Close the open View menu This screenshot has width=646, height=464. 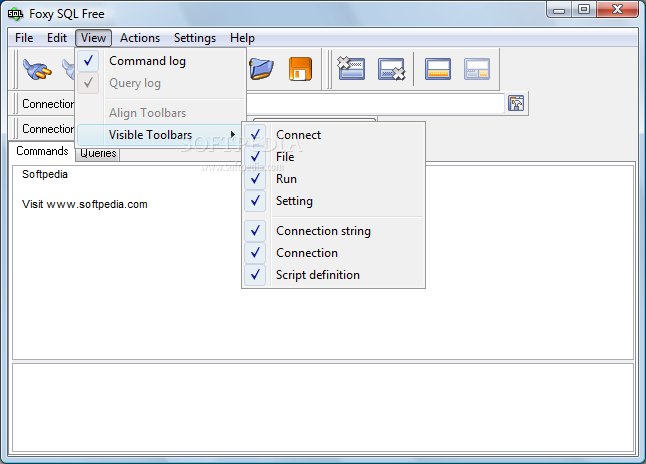[x=94, y=38]
